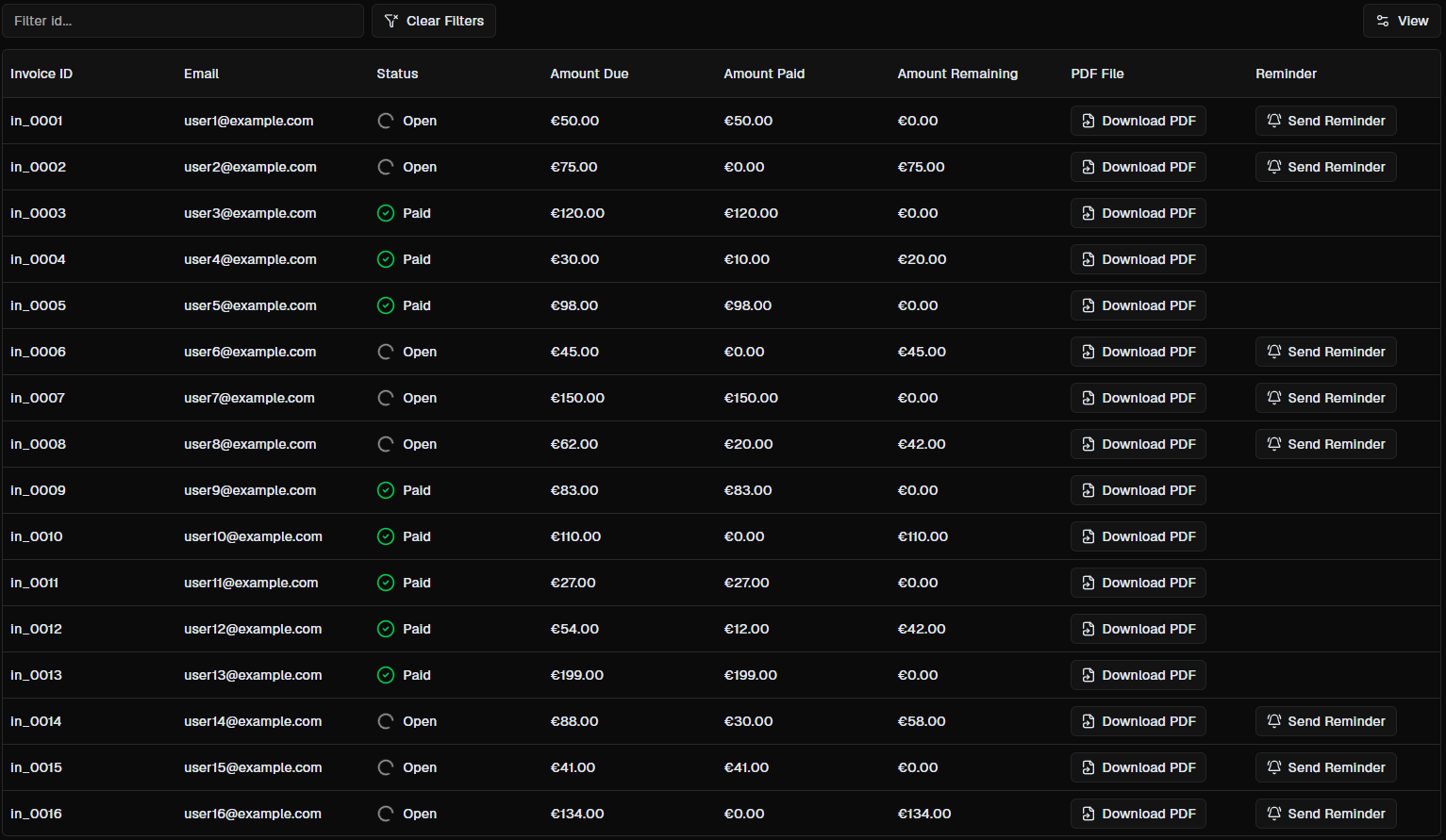1446x840 pixels.
Task: Click the funnel icon in Clear Filters
Action: pyautogui.click(x=391, y=21)
